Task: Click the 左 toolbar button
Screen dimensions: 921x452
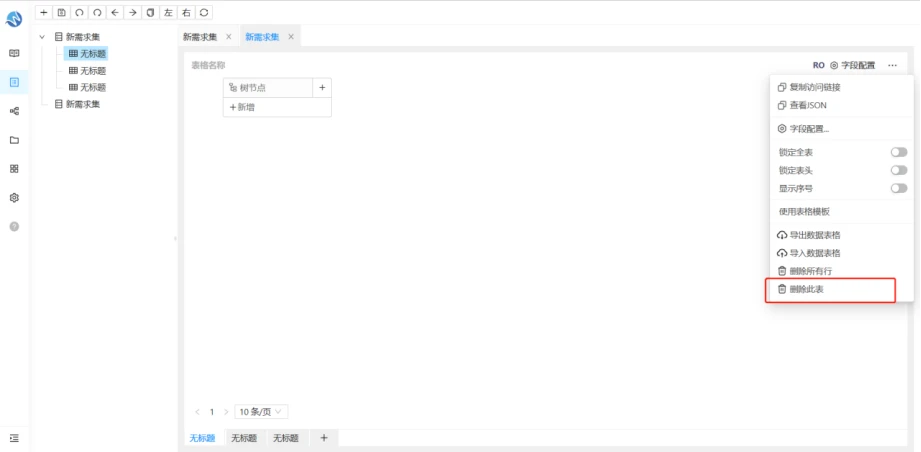Action: [x=169, y=12]
